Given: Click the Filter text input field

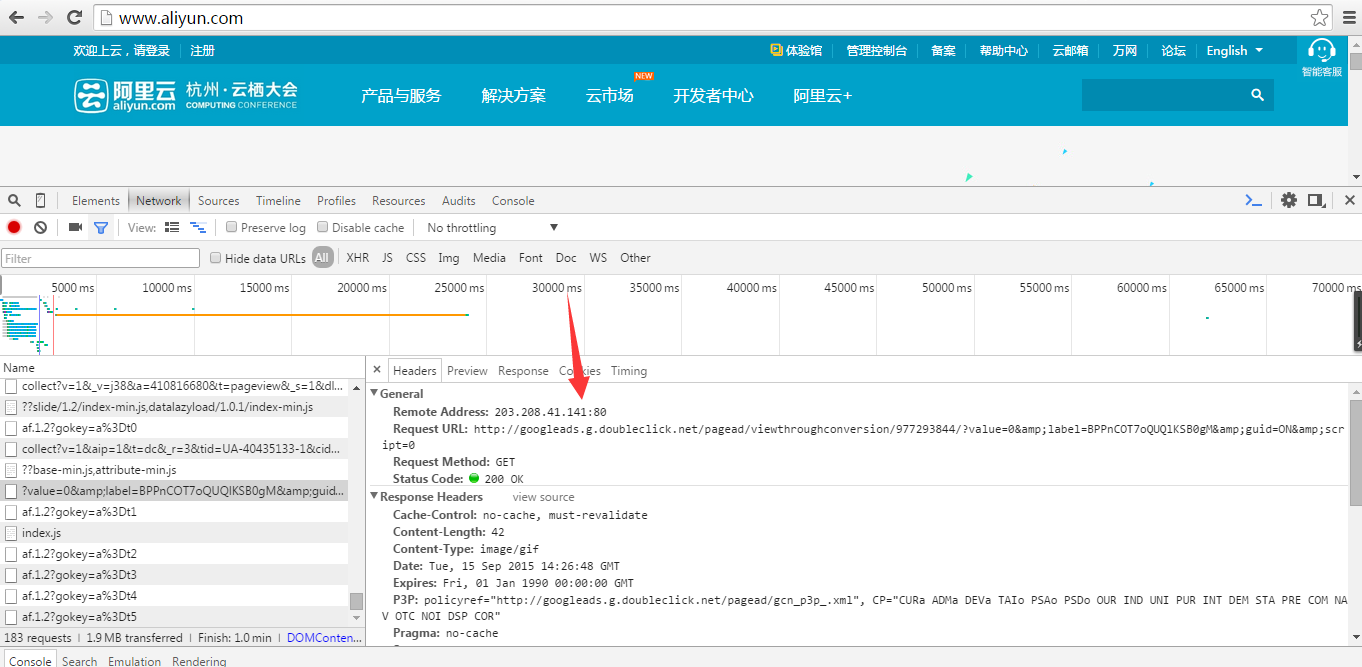Looking at the screenshot, I should click(x=100, y=258).
